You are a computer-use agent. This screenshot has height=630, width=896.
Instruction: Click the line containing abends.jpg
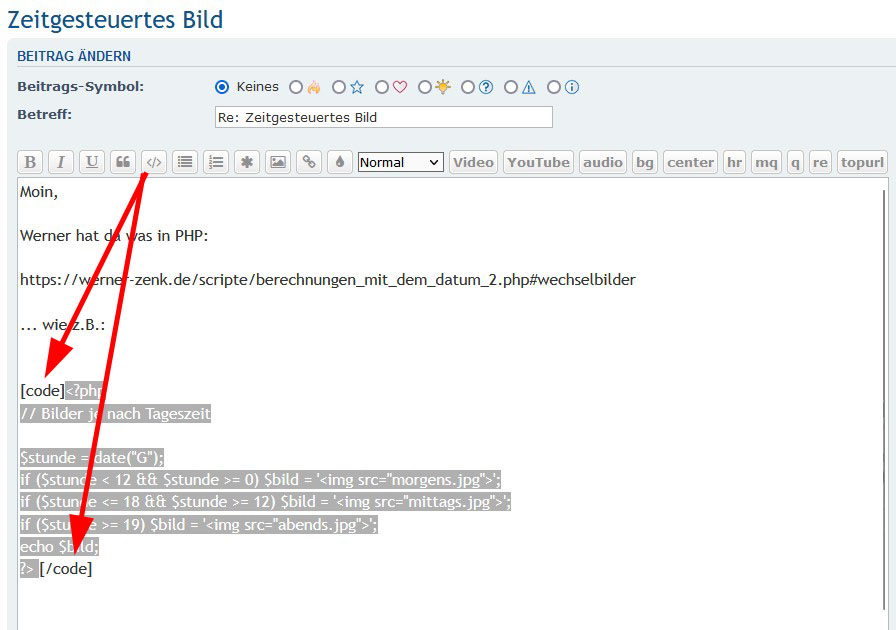199,524
